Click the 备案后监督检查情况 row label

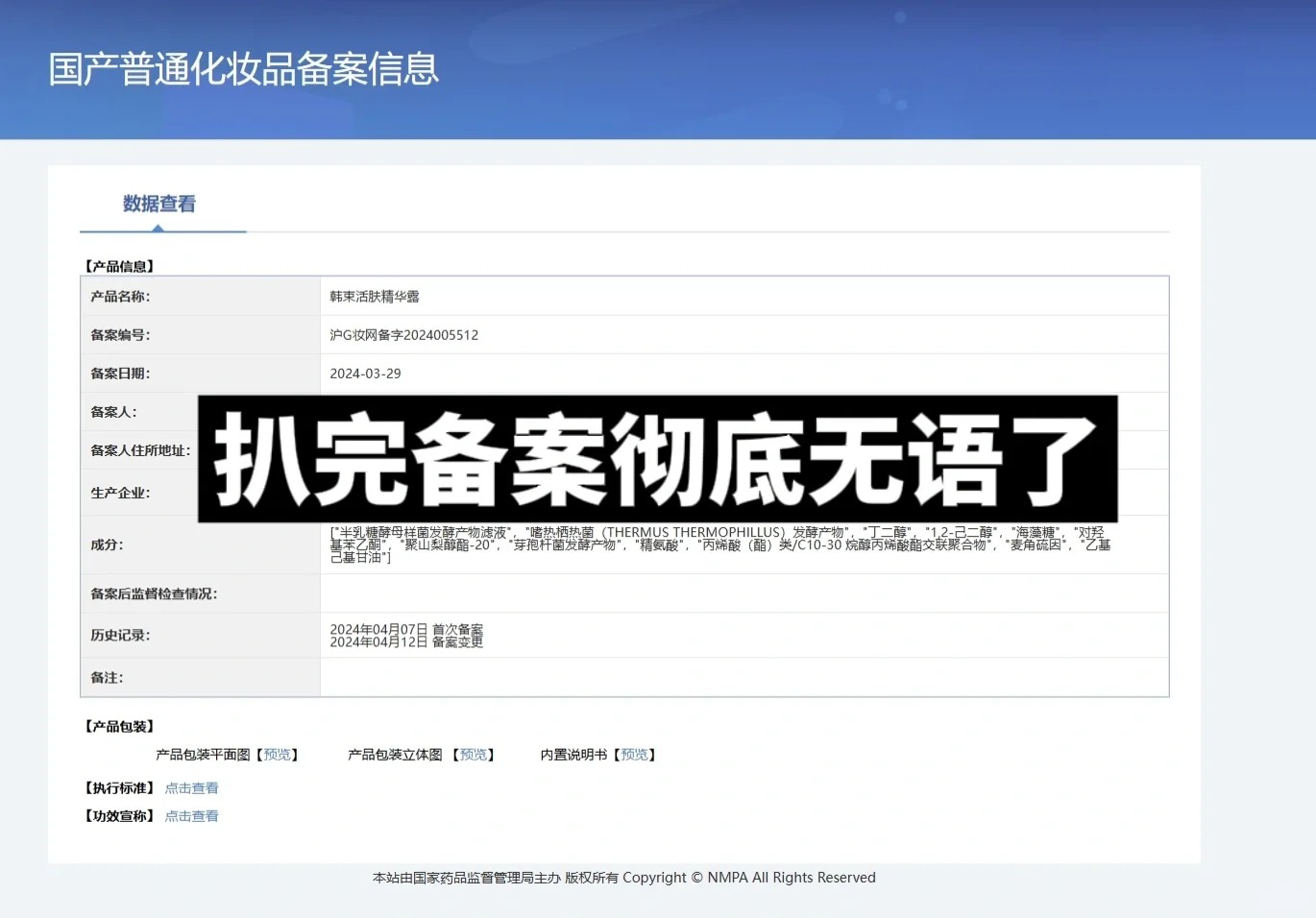154,594
